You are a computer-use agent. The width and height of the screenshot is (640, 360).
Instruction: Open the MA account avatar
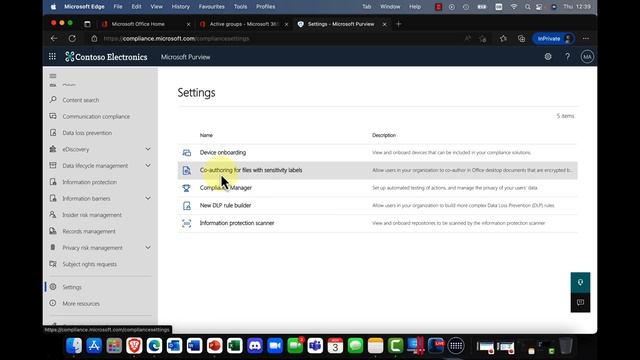pos(587,57)
